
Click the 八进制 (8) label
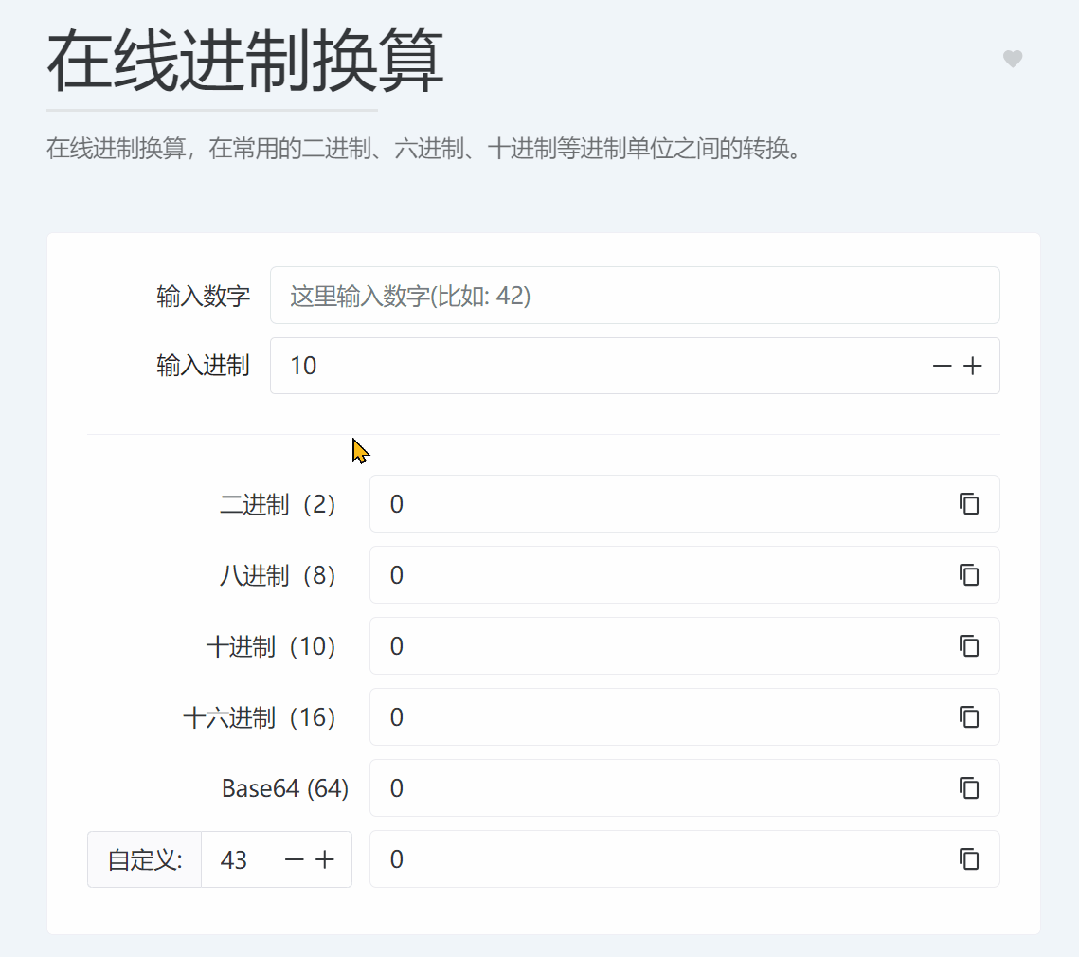pos(278,575)
